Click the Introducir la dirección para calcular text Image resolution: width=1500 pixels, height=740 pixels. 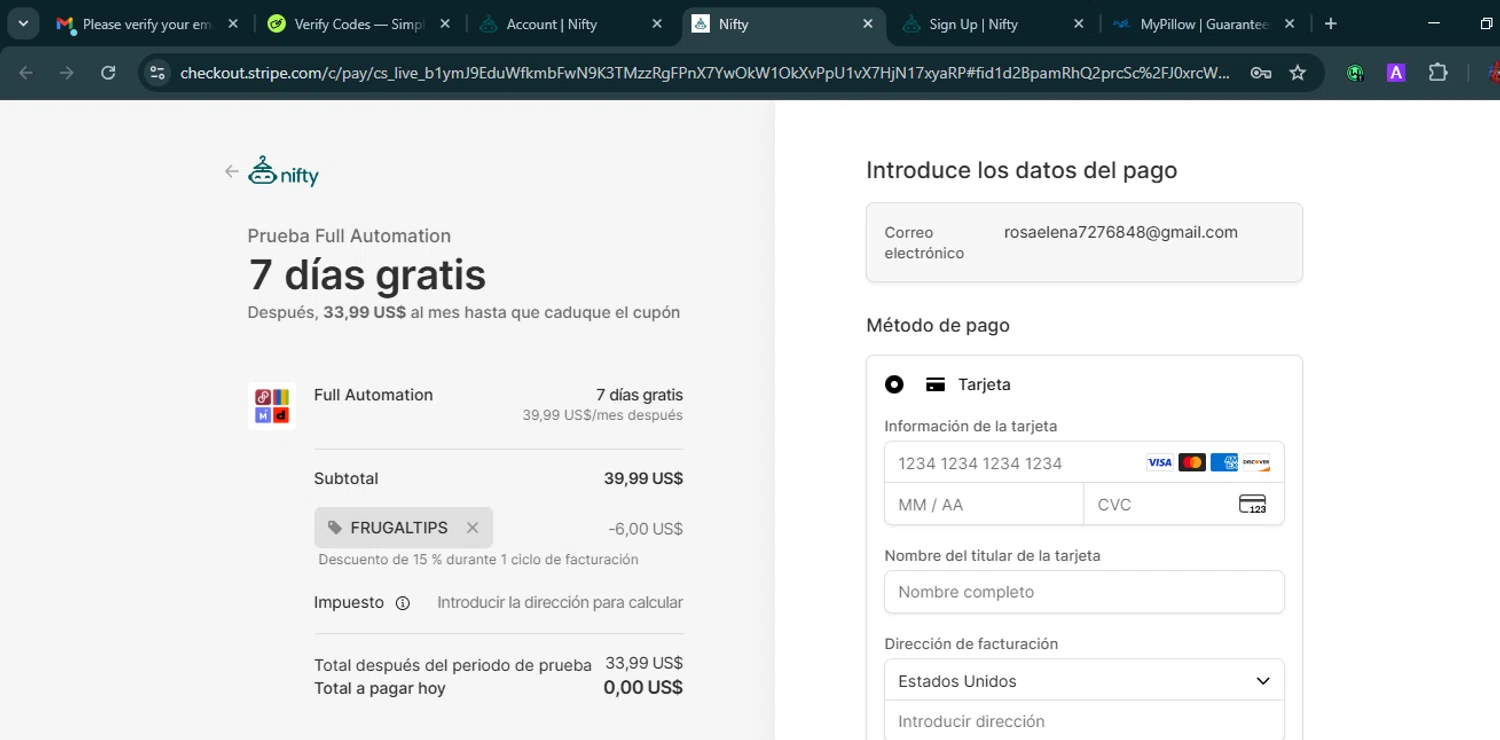(x=560, y=603)
